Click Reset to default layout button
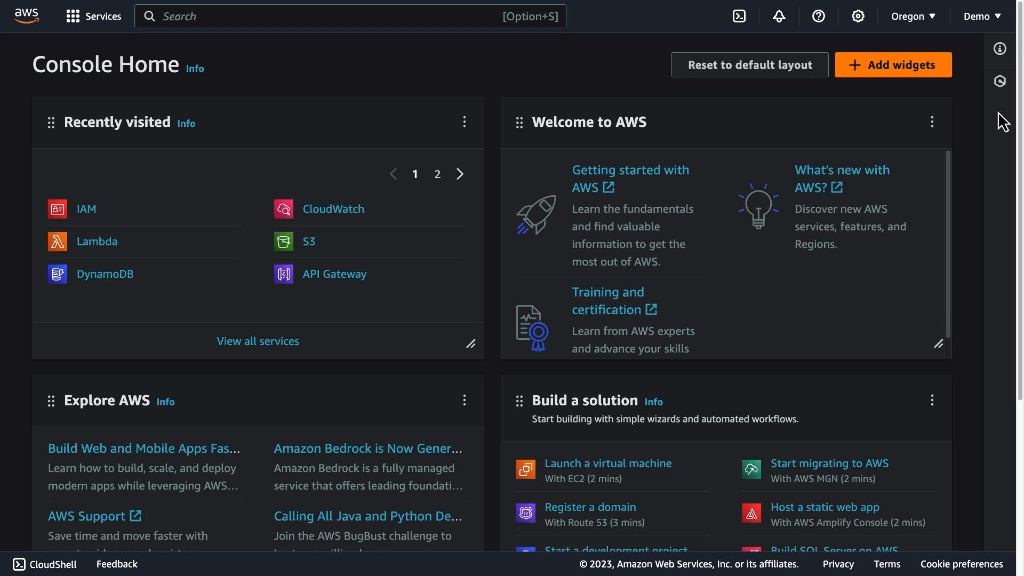 (x=749, y=65)
